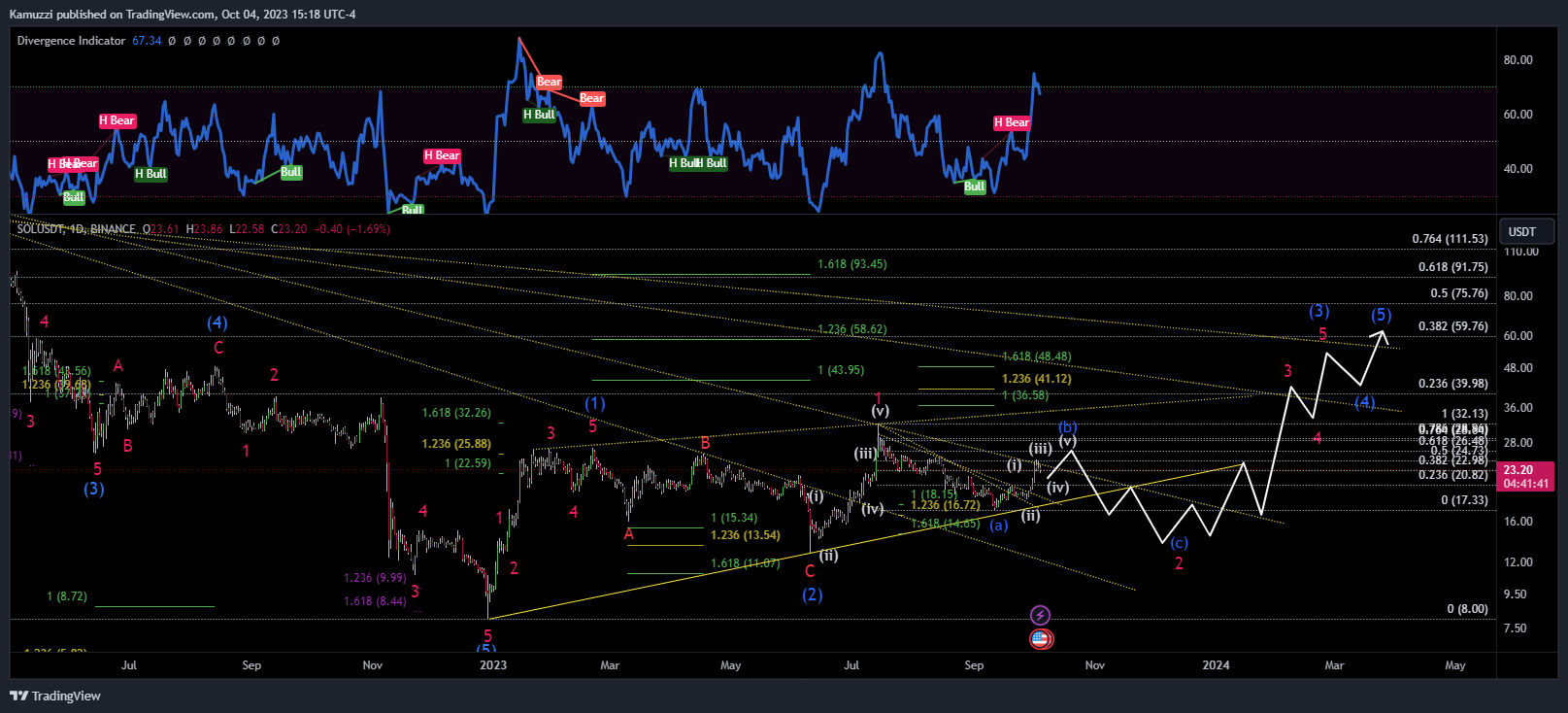The height and width of the screenshot is (713, 1568).
Task: Click the 1 (32.13) Fibonacci label
Action: point(1464,414)
